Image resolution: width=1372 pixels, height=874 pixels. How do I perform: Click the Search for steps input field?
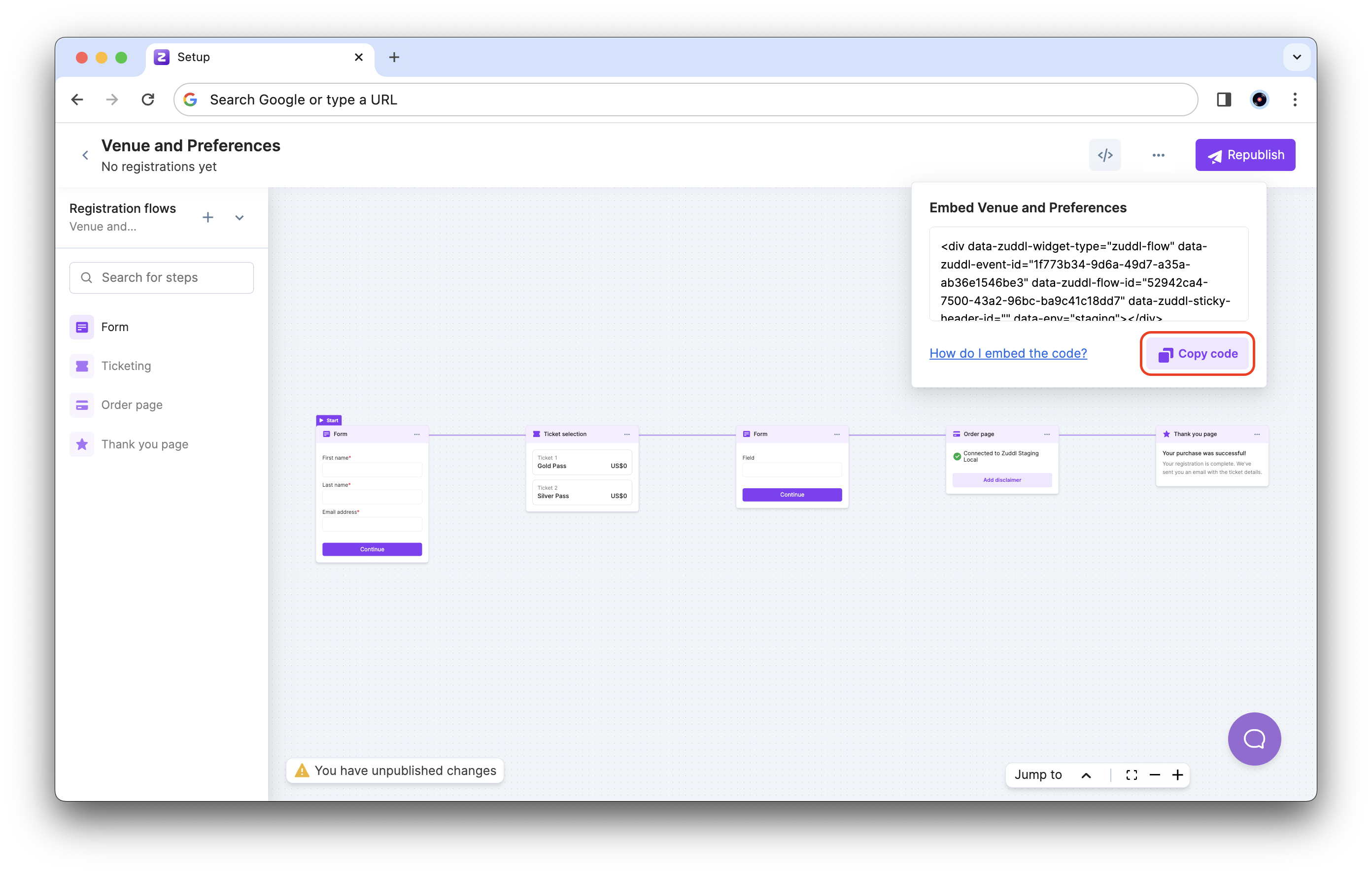coord(162,277)
